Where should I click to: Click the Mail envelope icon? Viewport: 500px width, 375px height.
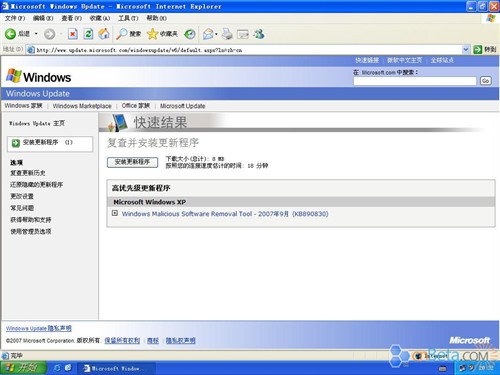pos(208,34)
